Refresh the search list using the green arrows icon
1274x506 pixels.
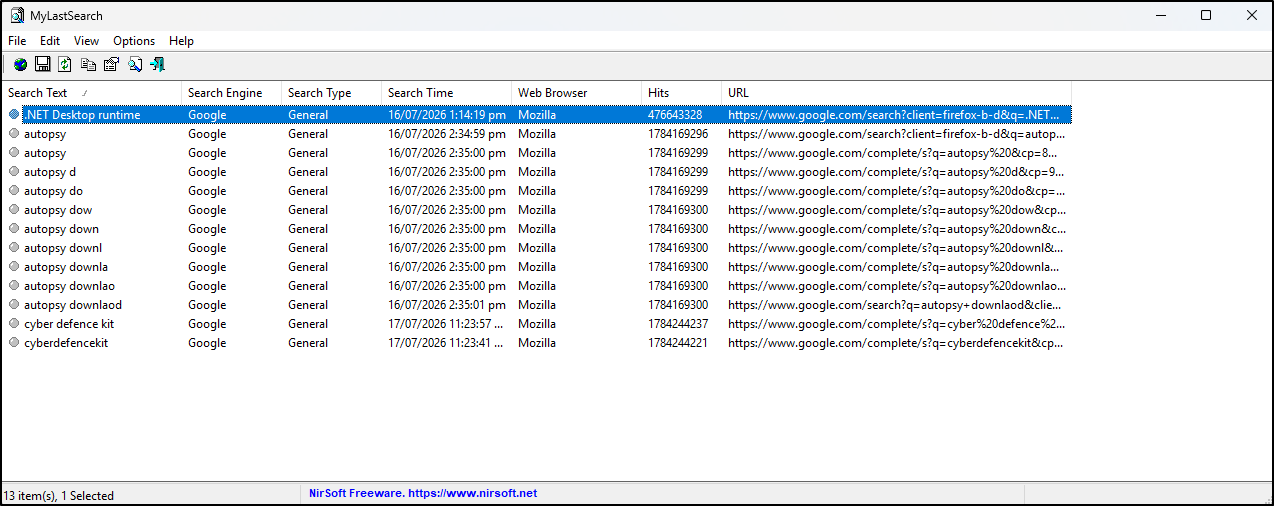[x=65, y=64]
